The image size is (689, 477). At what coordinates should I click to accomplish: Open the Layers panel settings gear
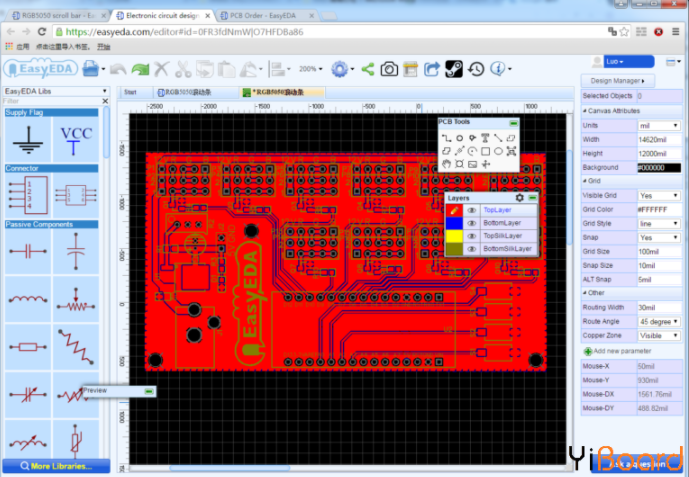519,198
